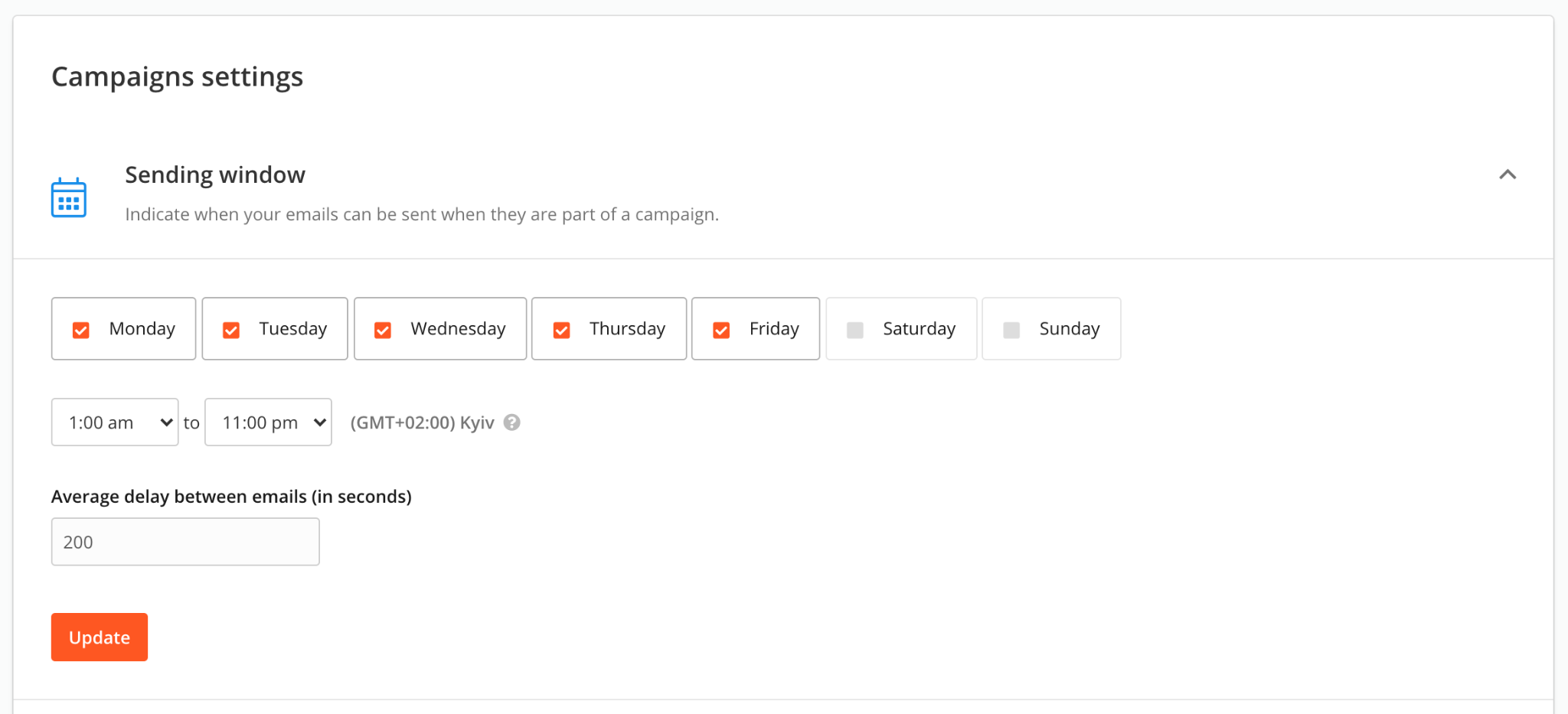Uncheck the Wednesday checkbox

(383, 330)
